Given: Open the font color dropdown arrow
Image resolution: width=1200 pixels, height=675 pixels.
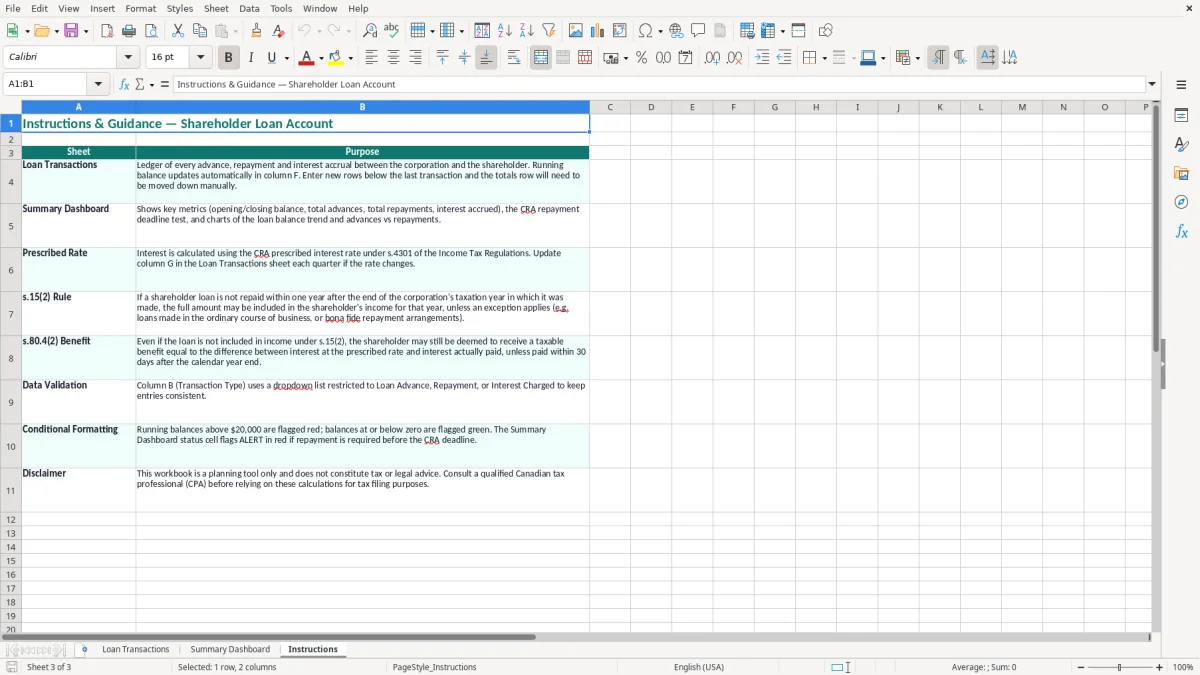Looking at the screenshot, I should (x=320, y=58).
